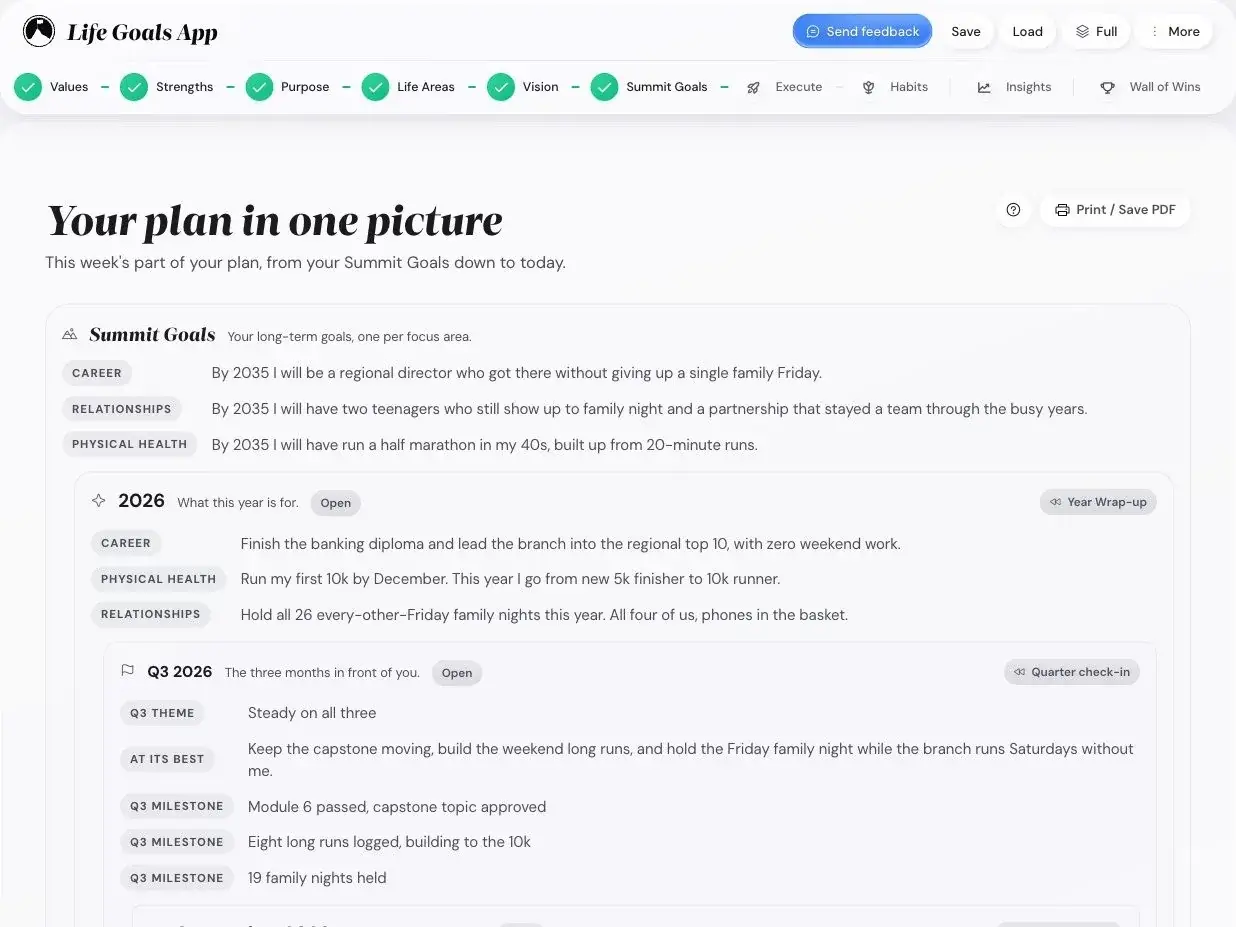Viewport: 1236px width, 927px height.
Task: Click the Open badge next to 2026
Action: 335,503
